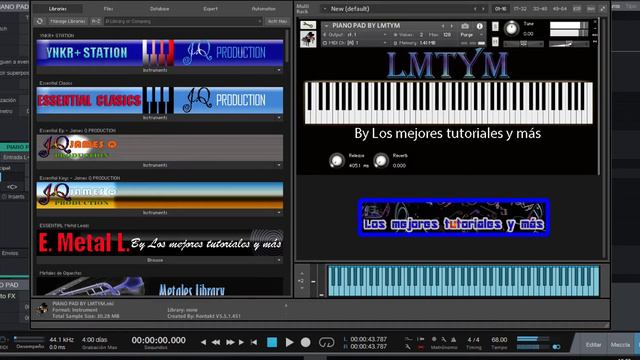
Task: Expand E. Metal L. library options arrow
Action: pos(279,260)
